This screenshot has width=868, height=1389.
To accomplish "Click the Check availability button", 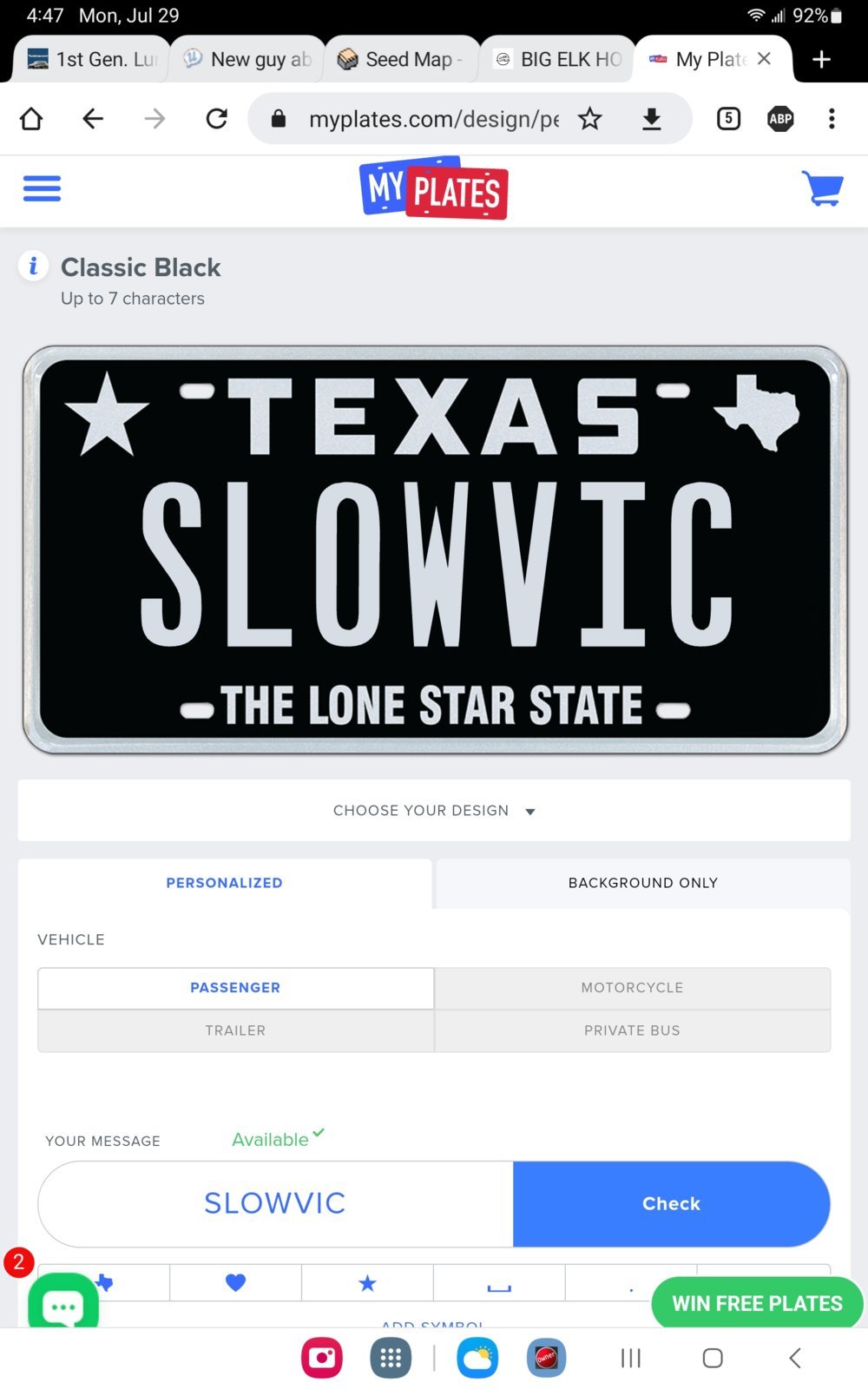I will pyautogui.click(x=671, y=1203).
